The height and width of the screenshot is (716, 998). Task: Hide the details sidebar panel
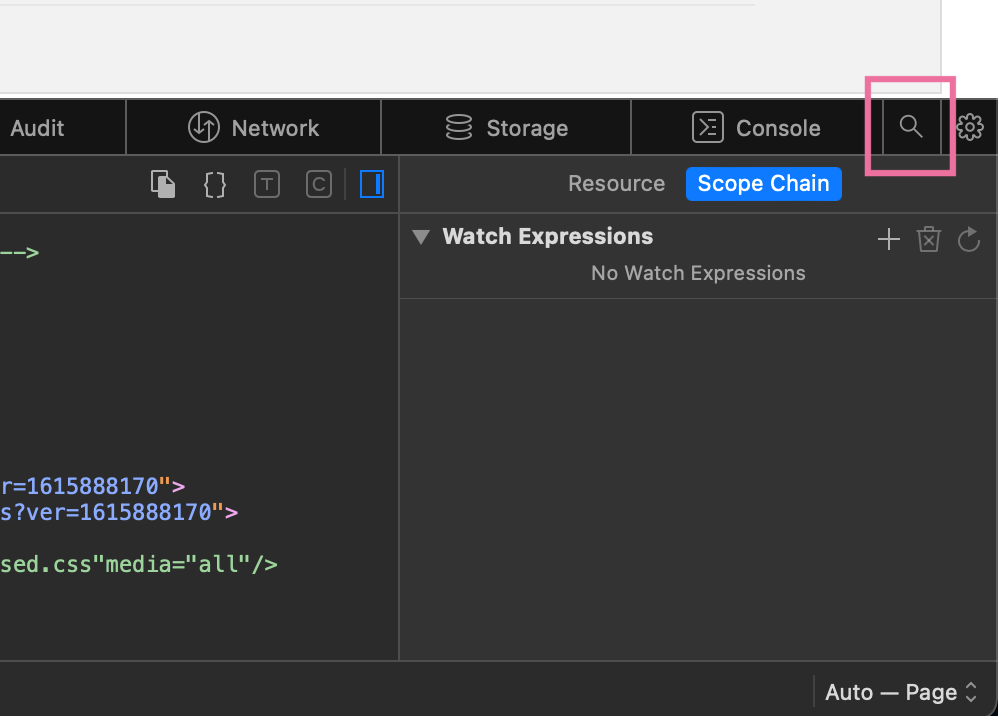click(371, 184)
